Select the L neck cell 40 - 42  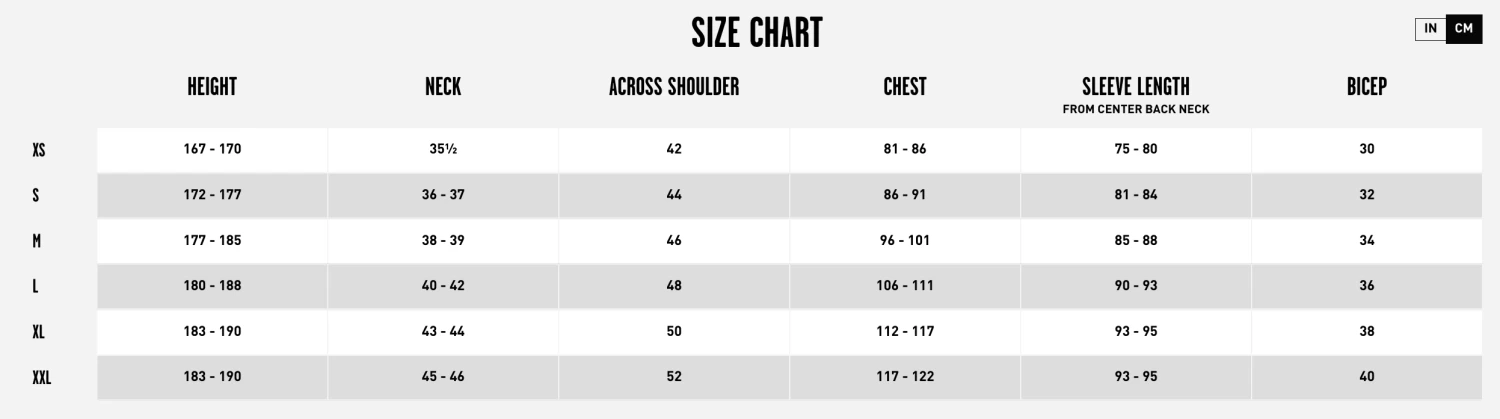click(x=443, y=286)
